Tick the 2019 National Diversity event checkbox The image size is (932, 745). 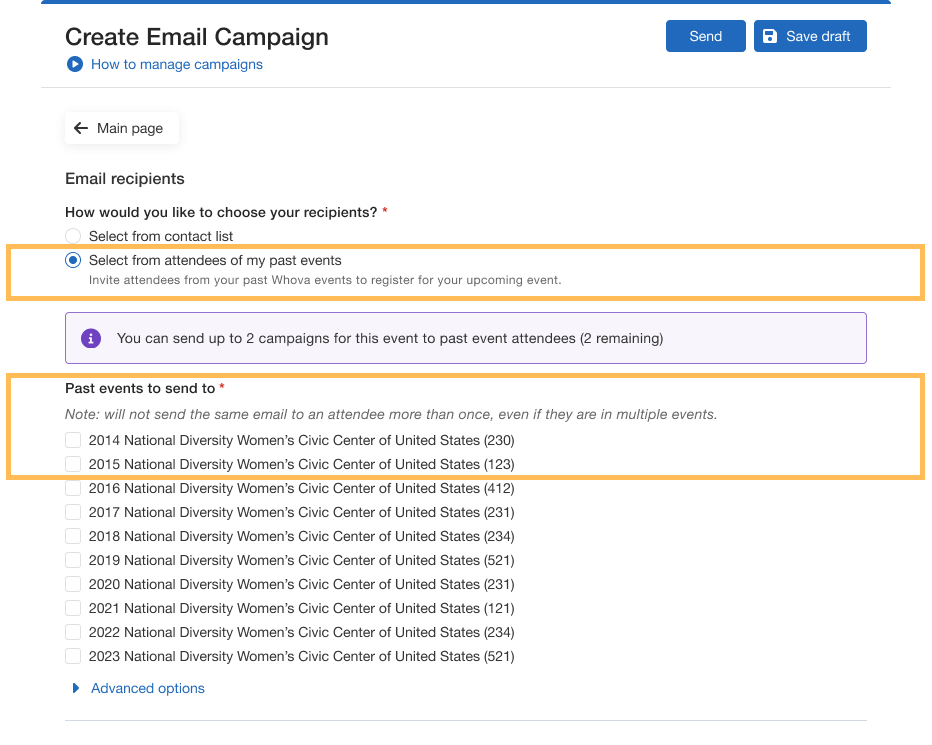tap(73, 561)
